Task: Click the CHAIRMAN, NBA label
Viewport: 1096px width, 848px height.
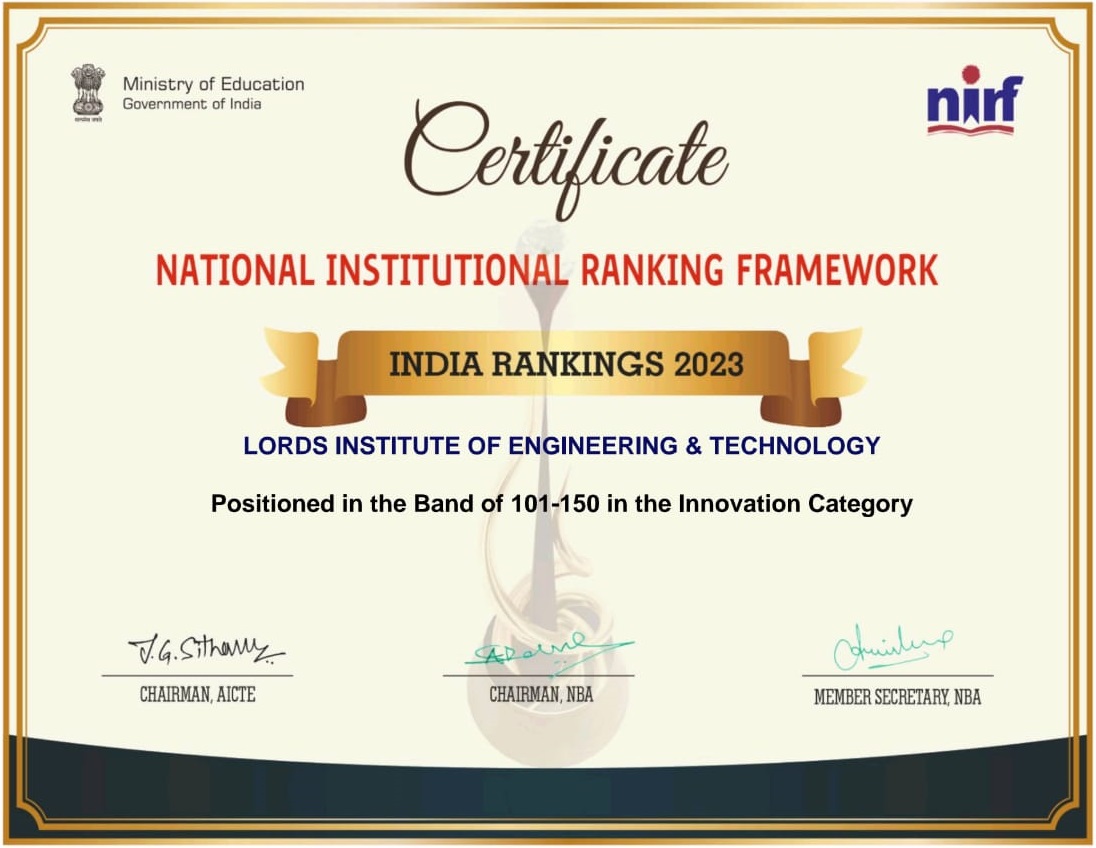Action: (540, 694)
